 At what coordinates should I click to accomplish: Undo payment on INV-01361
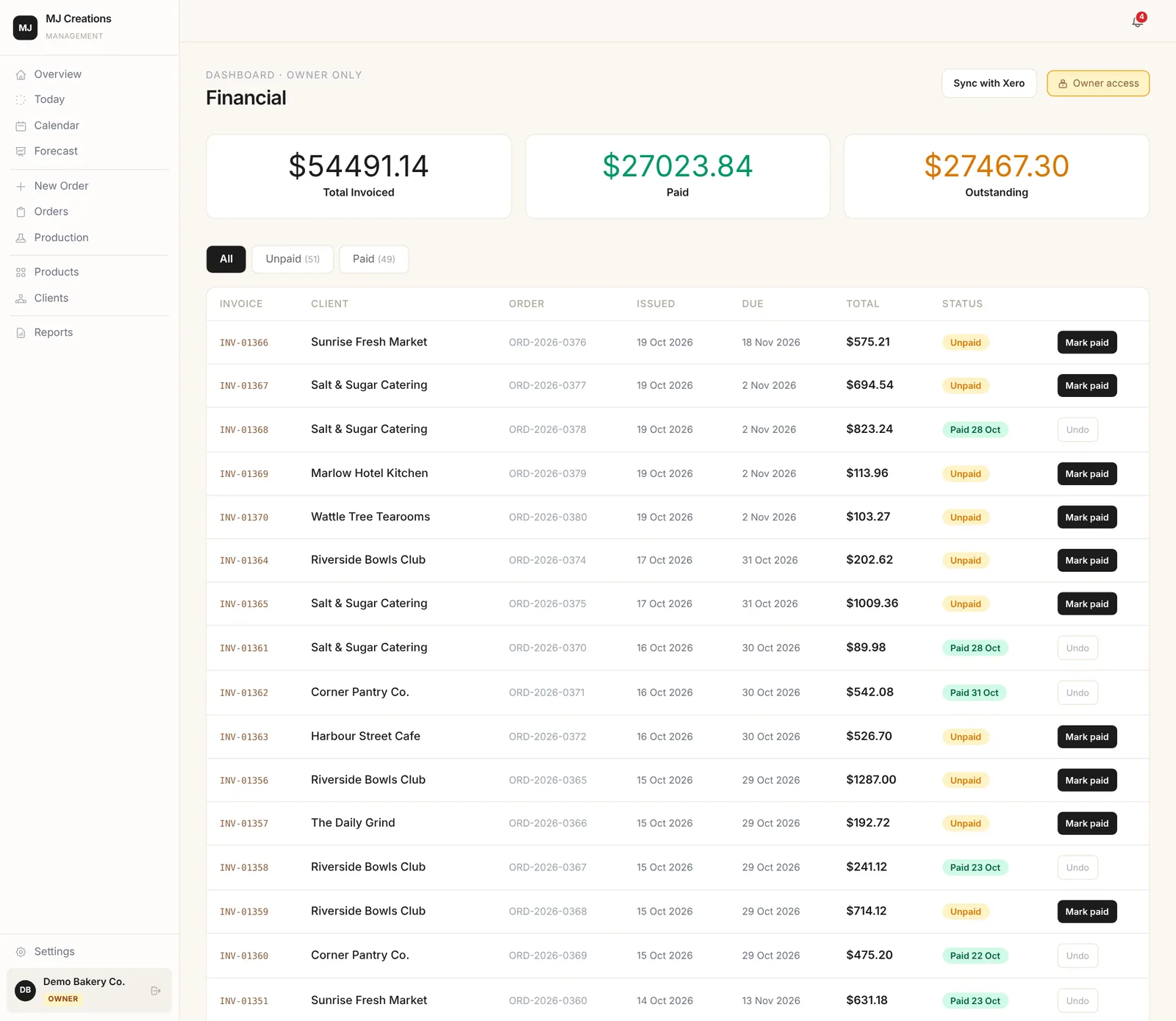[x=1078, y=648]
